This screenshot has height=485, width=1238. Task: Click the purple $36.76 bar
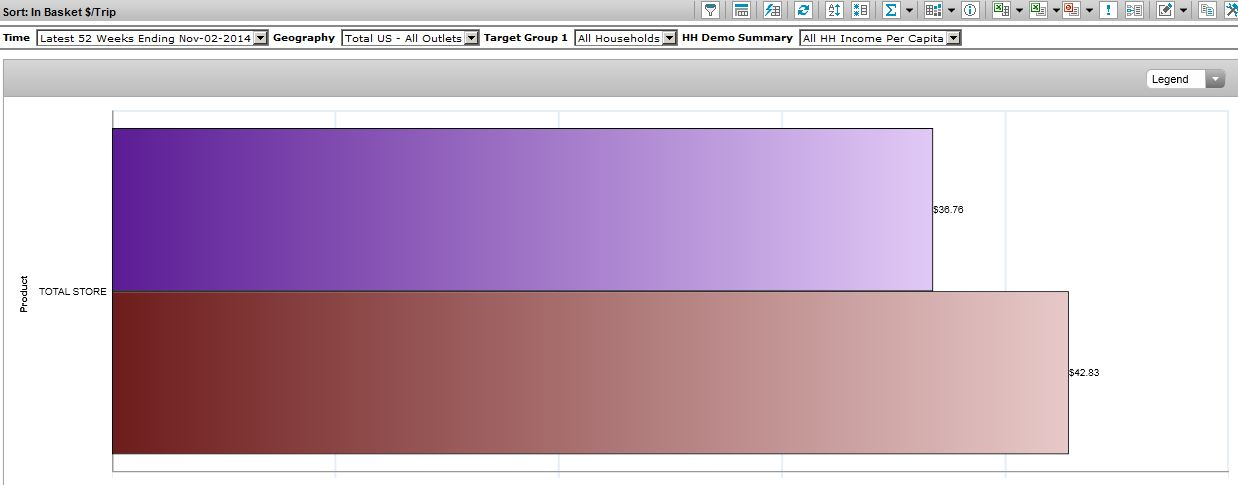[522, 210]
